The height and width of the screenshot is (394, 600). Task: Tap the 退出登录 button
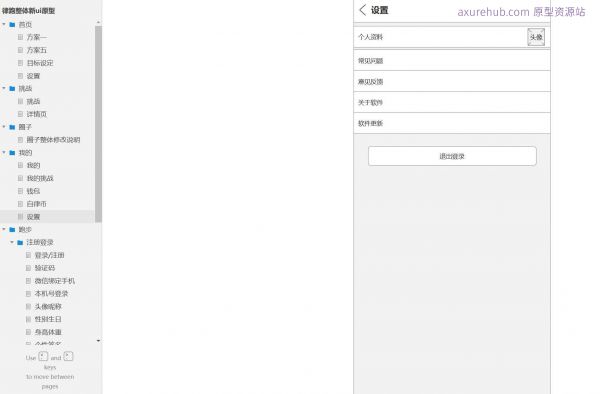pos(452,156)
